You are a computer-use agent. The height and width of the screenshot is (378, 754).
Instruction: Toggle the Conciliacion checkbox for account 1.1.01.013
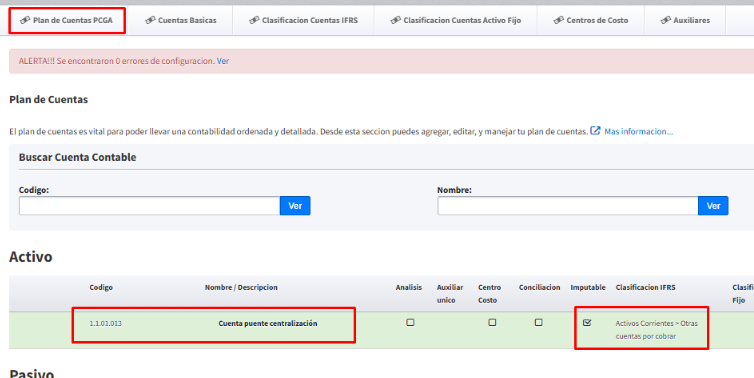[x=539, y=323]
